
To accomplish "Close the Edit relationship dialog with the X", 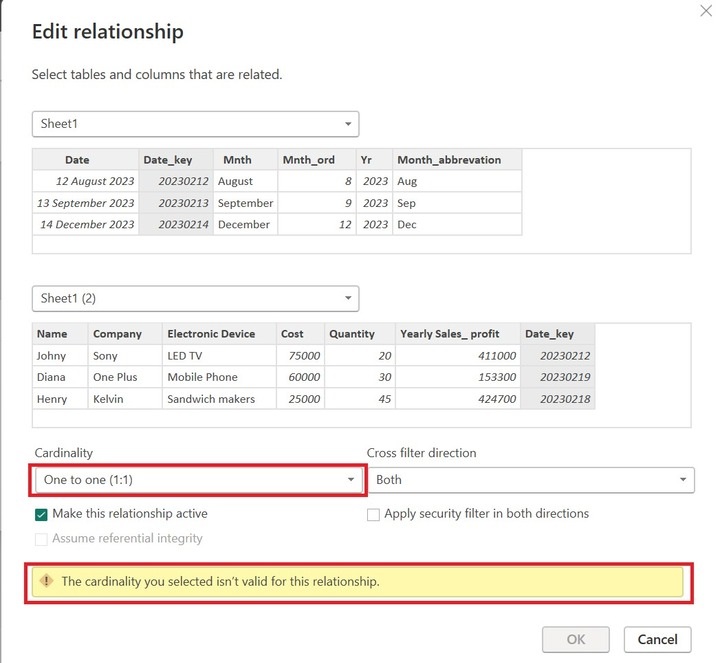I will pos(706,11).
